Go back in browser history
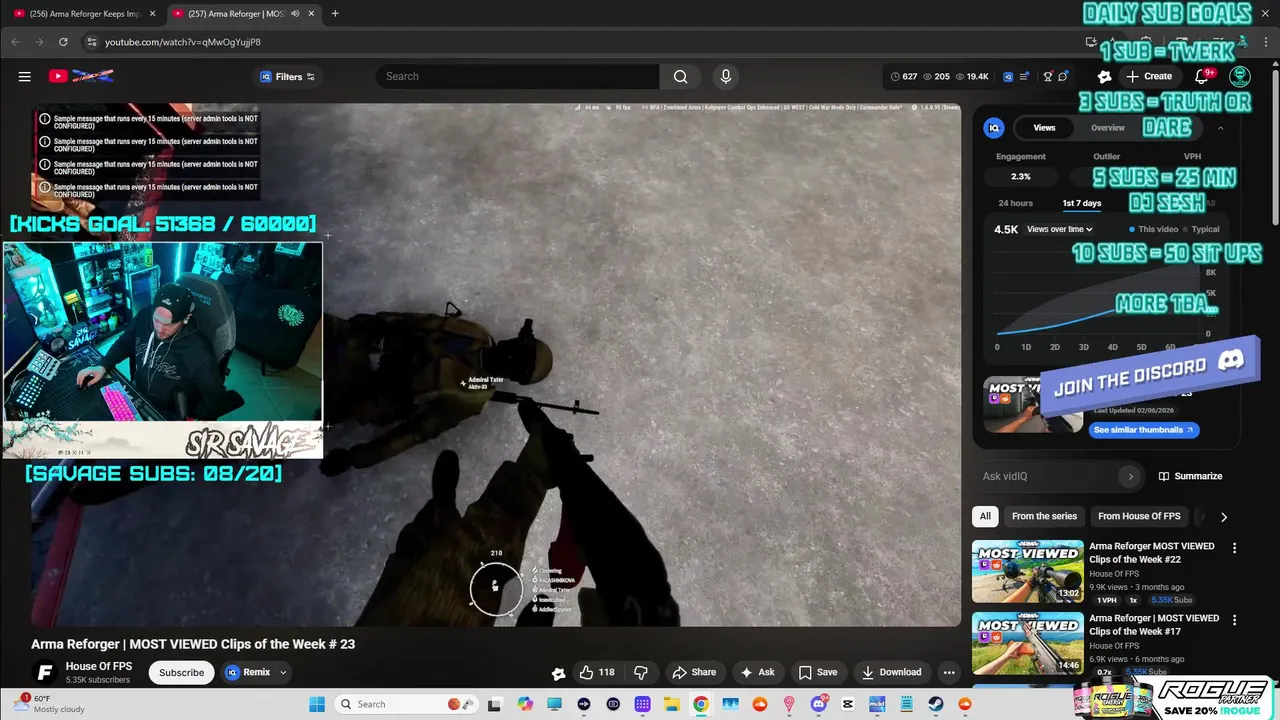The image size is (1280, 720). 15,42
